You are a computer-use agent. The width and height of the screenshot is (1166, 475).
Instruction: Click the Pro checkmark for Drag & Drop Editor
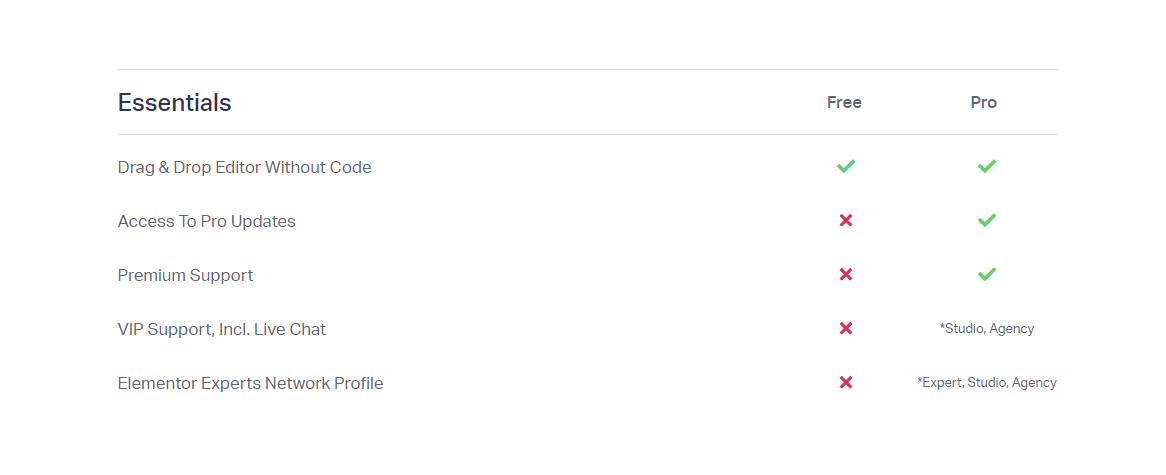987,167
